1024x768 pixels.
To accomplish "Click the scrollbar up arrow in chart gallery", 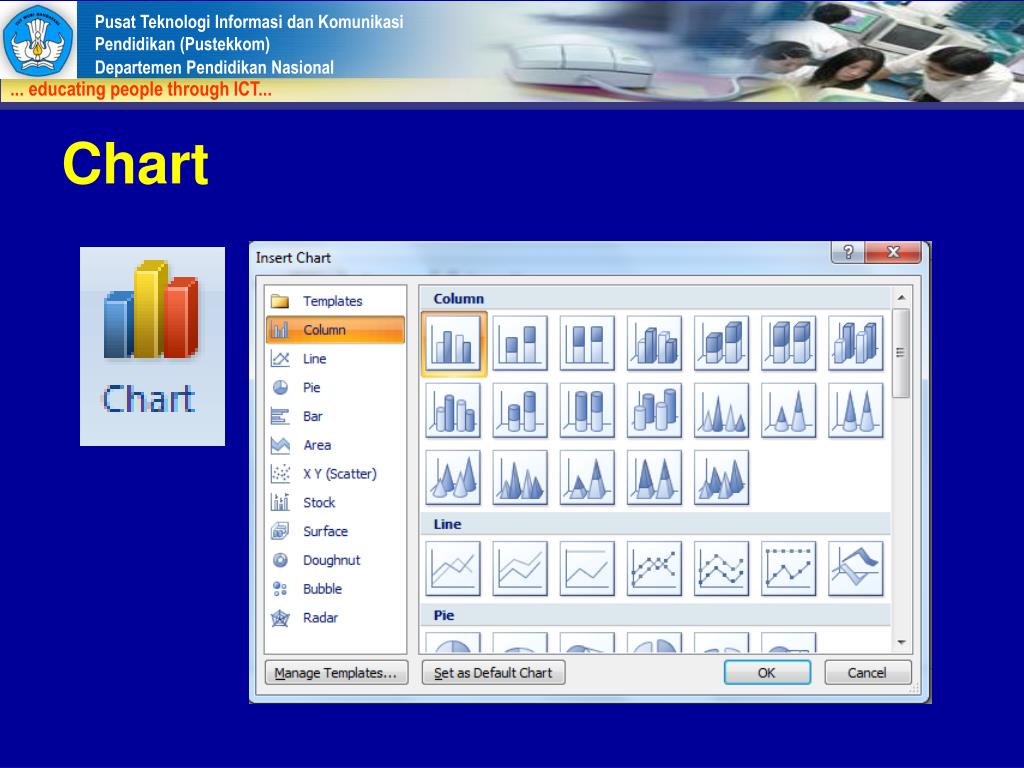I will [901, 298].
